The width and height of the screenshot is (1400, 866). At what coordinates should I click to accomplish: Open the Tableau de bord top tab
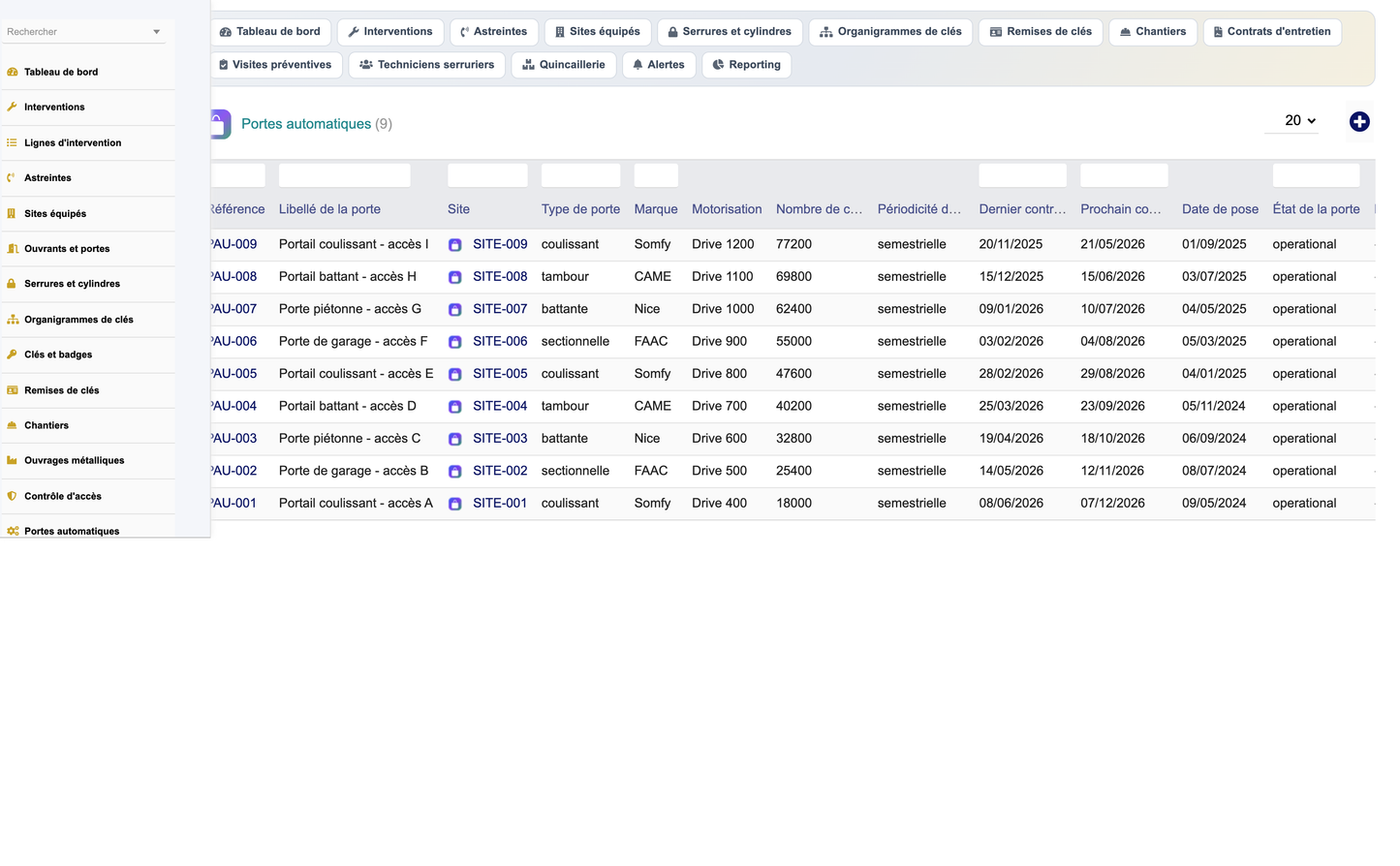coord(270,32)
